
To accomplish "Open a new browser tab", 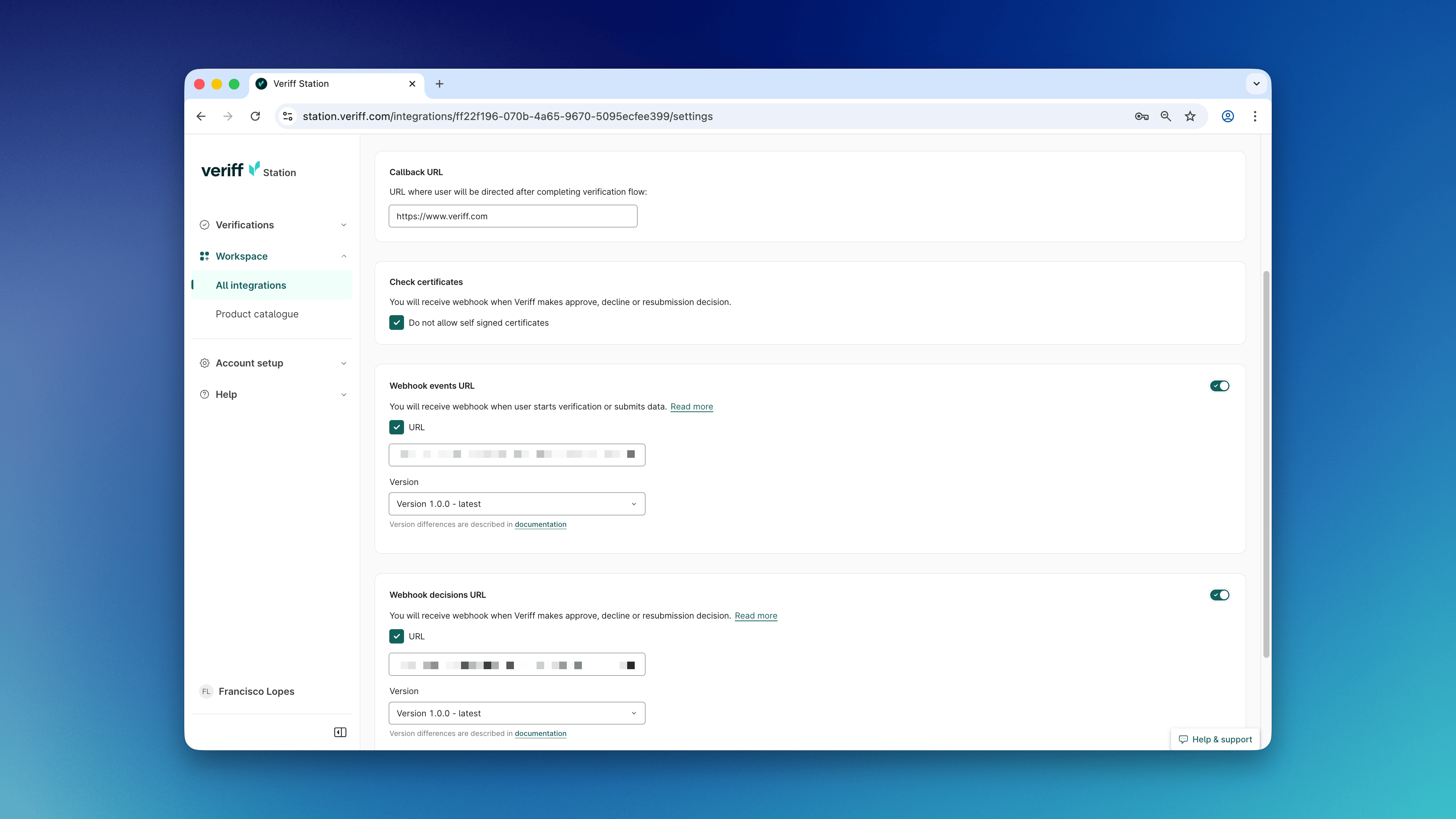I will click(439, 84).
